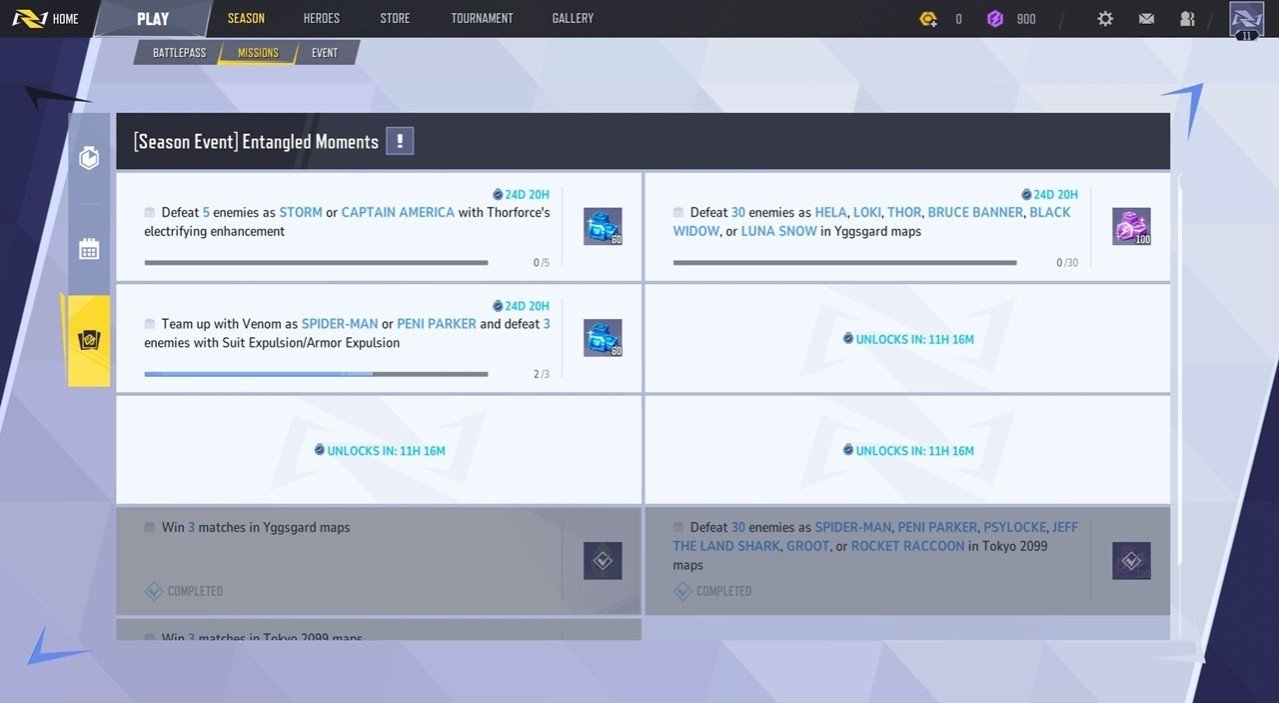1279x703 pixels.
Task: Click the blue reward icon for Storm mission
Action: pos(603,227)
